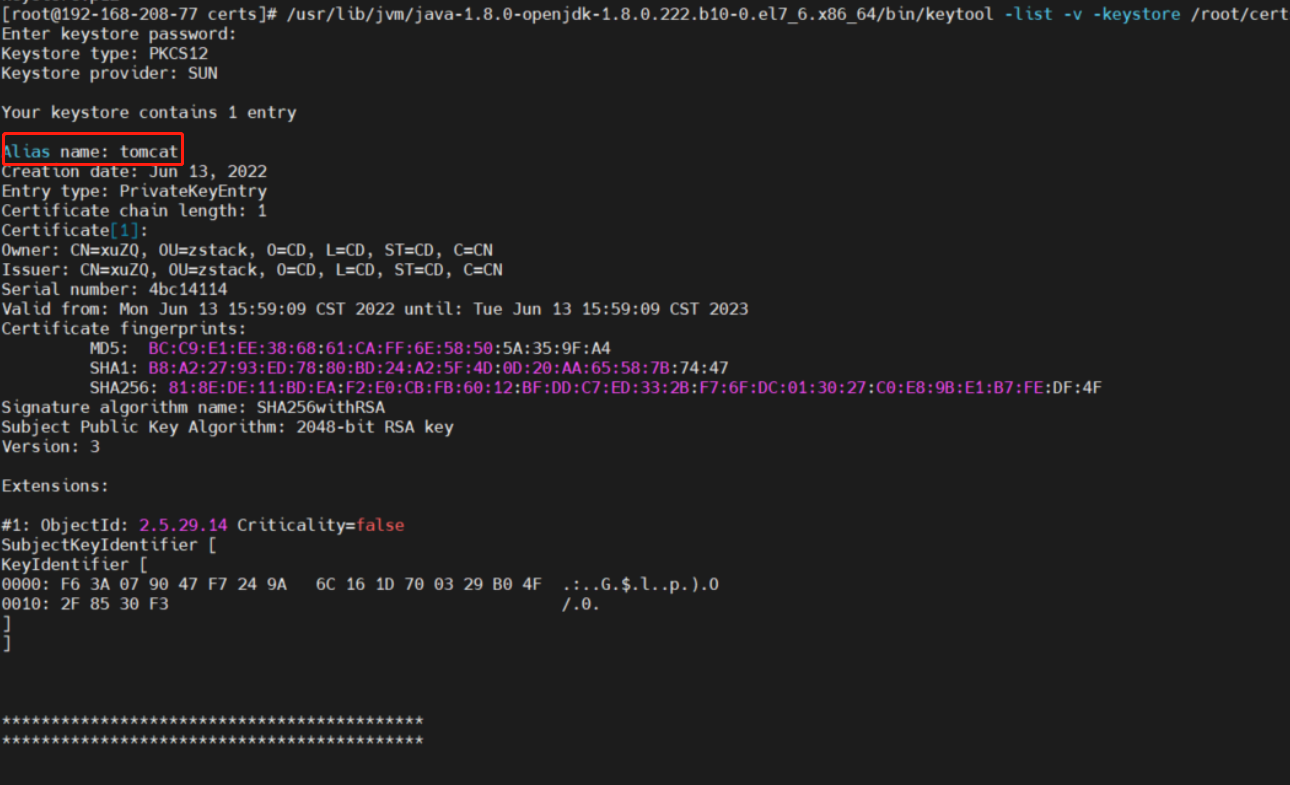Click the Owner CN=xuZQ line
The height and width of the screenshot is (785, 1290).
(247, 250)
